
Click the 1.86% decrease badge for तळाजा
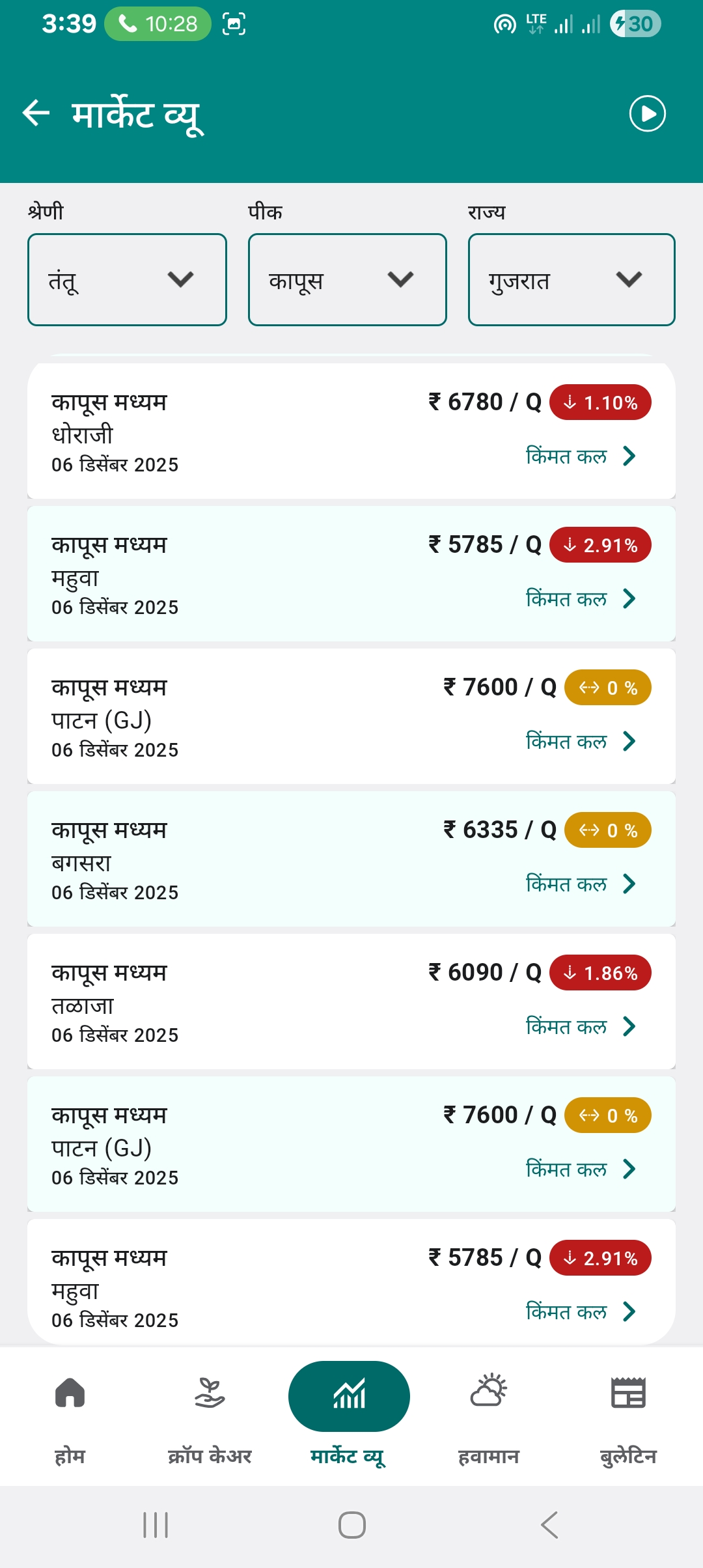[600, 973]
